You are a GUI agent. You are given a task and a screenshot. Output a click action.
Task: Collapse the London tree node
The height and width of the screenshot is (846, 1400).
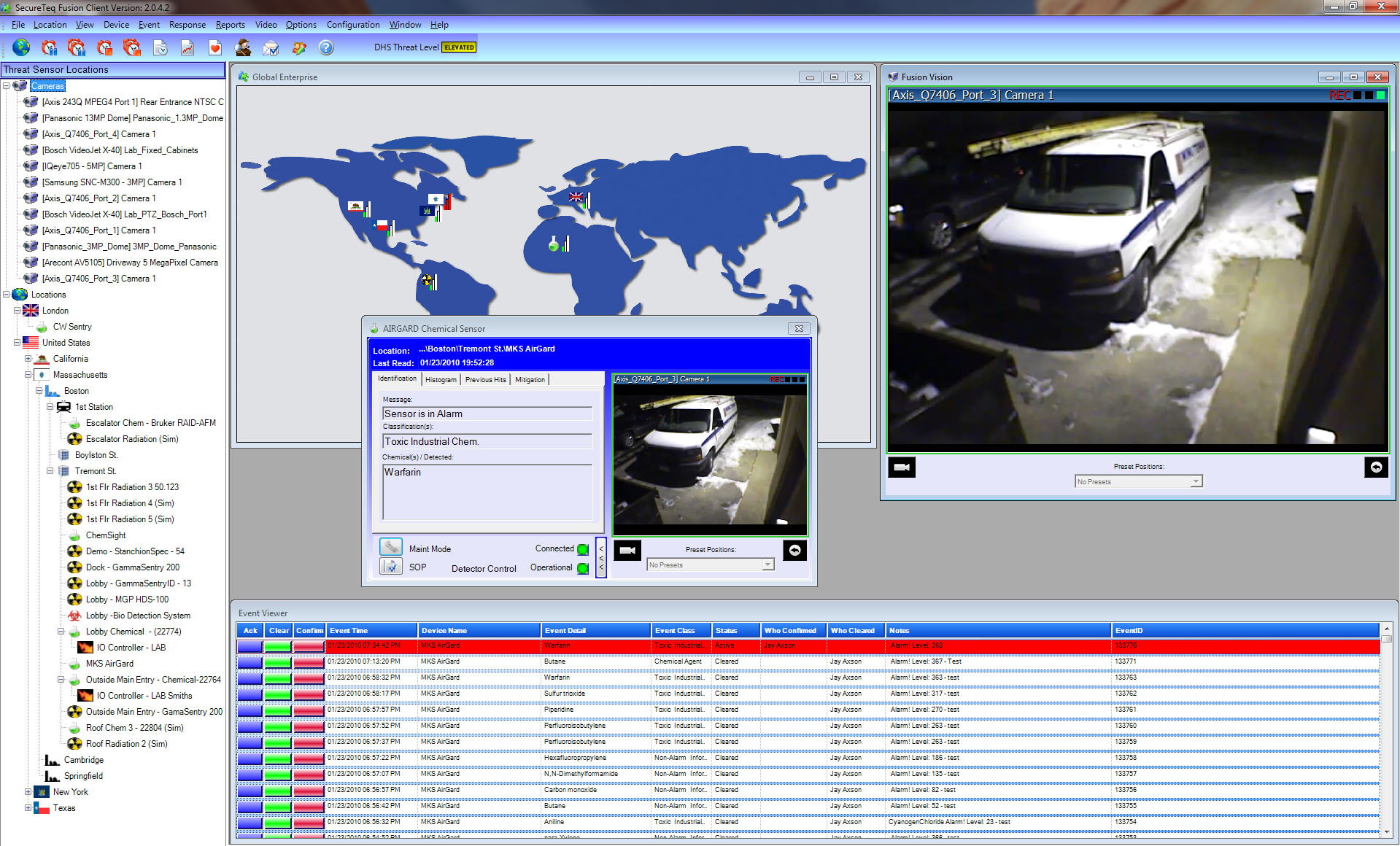click(18, 311)
